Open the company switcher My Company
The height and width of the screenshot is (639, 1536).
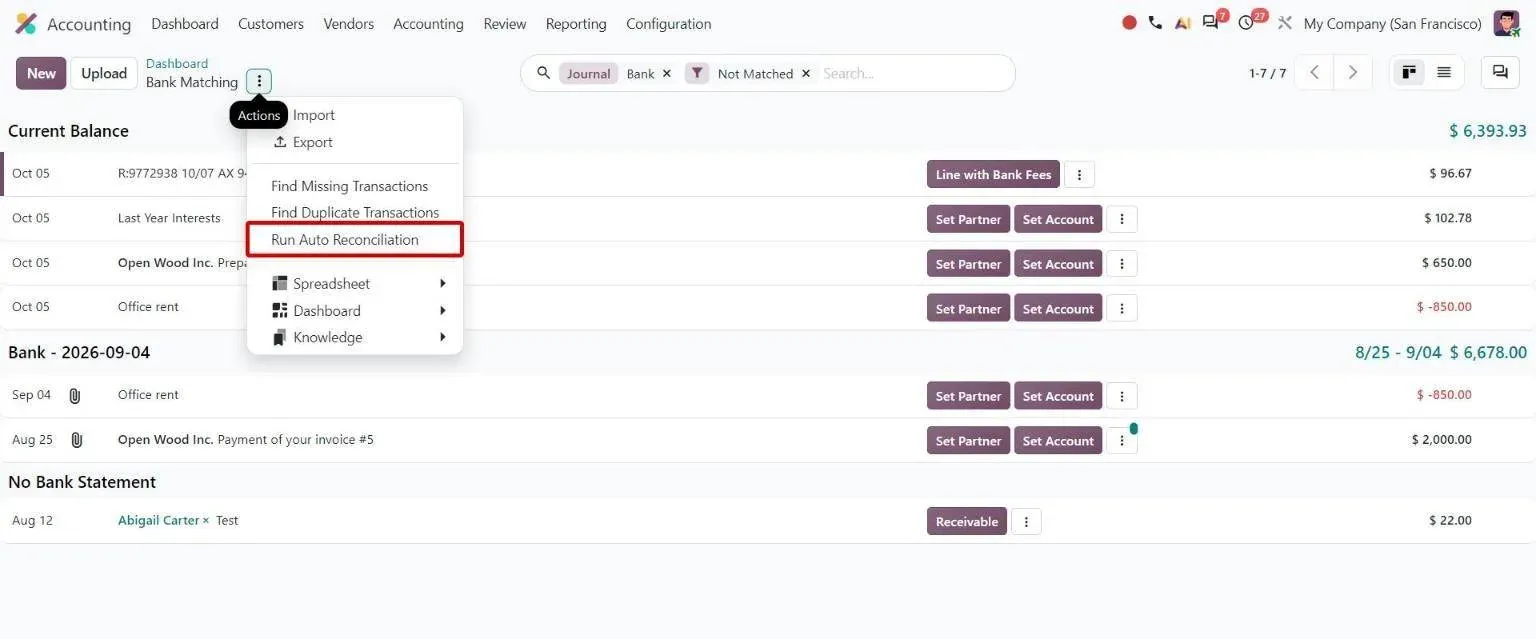[x=1392, y=23]
